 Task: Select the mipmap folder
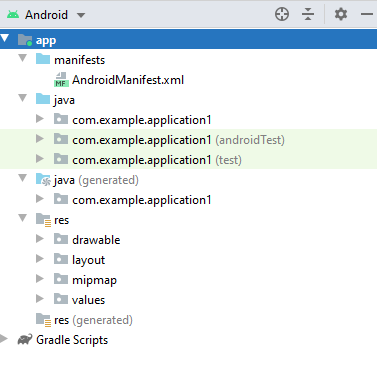tap(95, 280)
